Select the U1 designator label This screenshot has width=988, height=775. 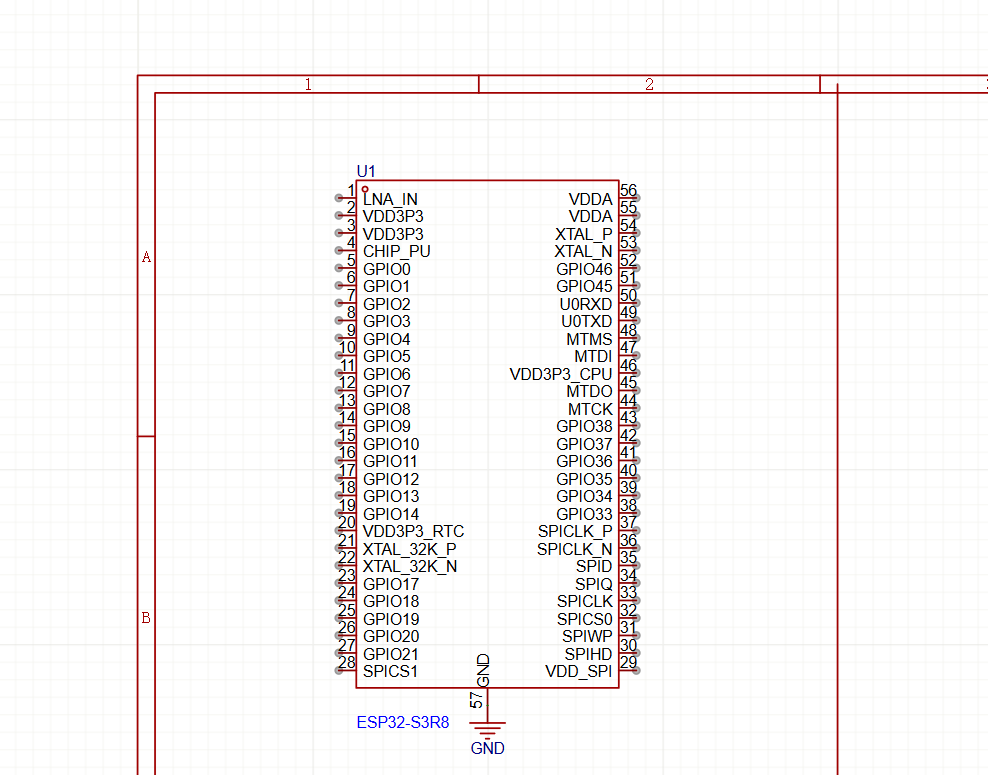(x=366, y=171)
